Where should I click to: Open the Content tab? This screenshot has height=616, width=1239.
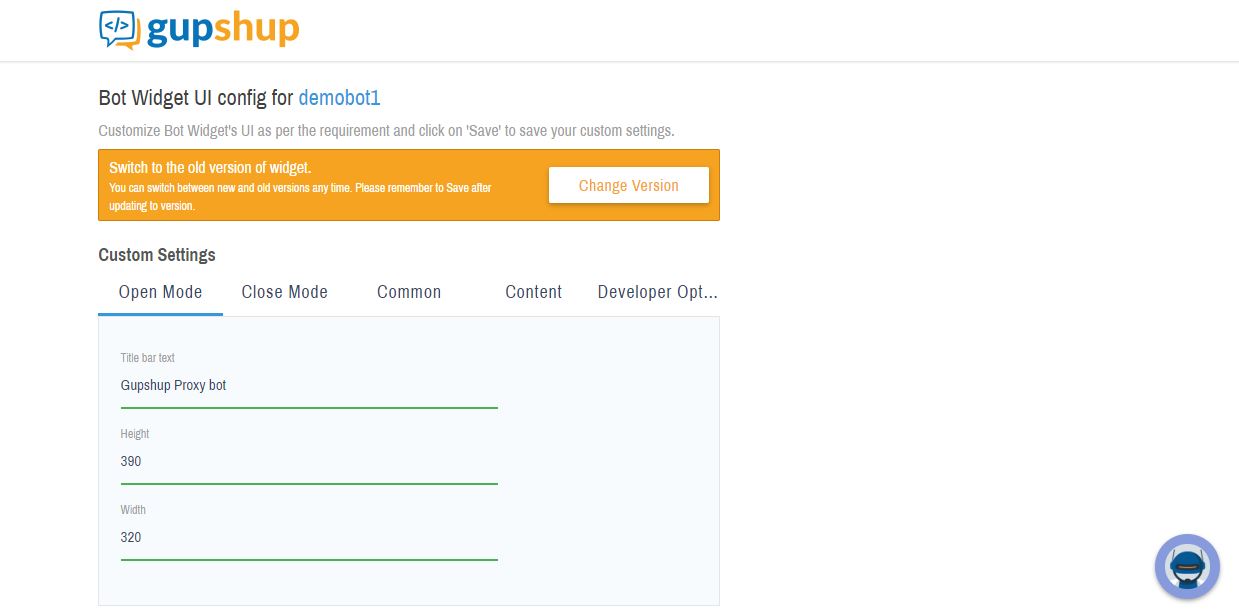pyautogui.click(x=533, y=292)
